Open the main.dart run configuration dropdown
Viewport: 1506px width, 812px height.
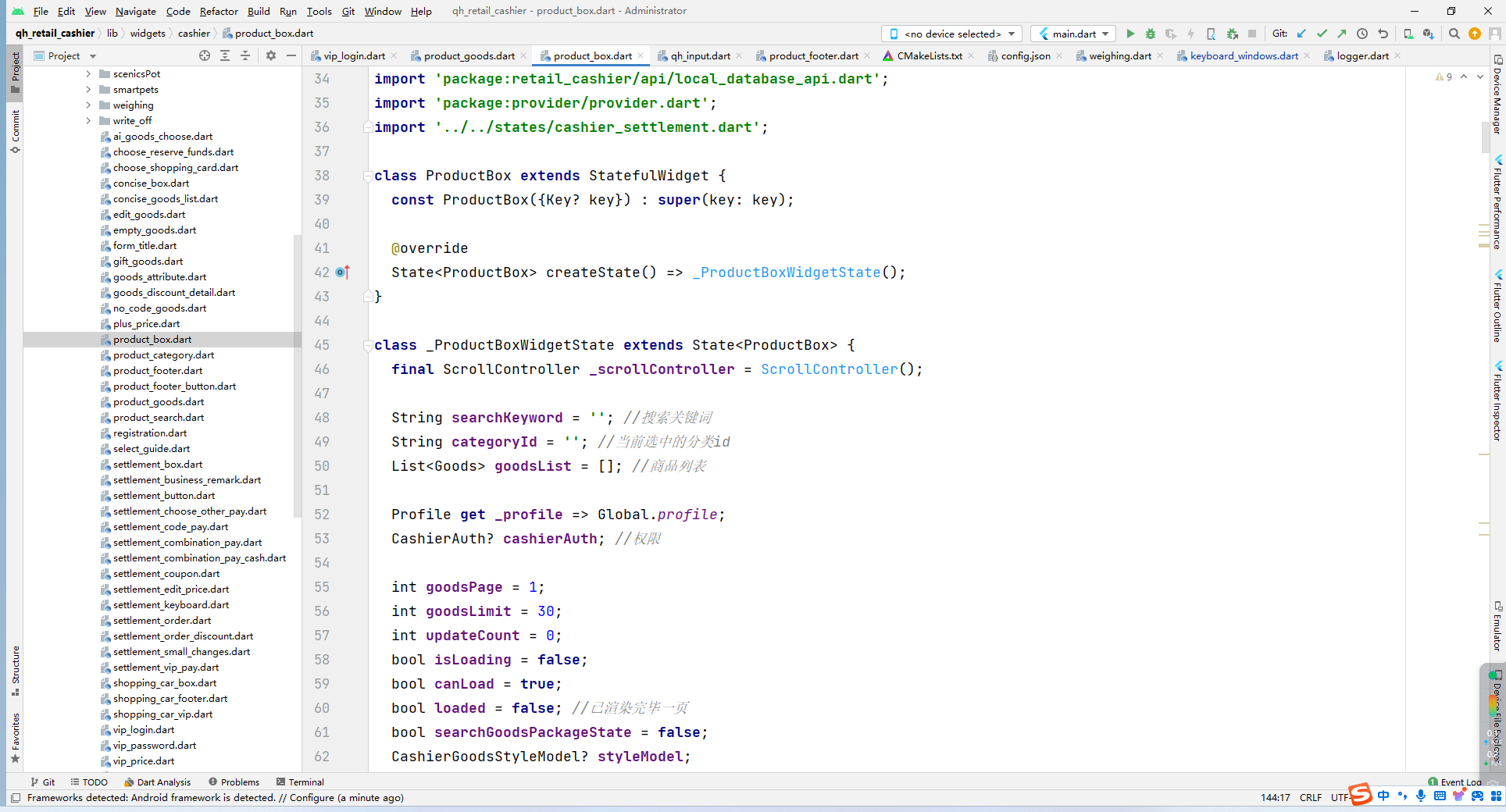1074,34
